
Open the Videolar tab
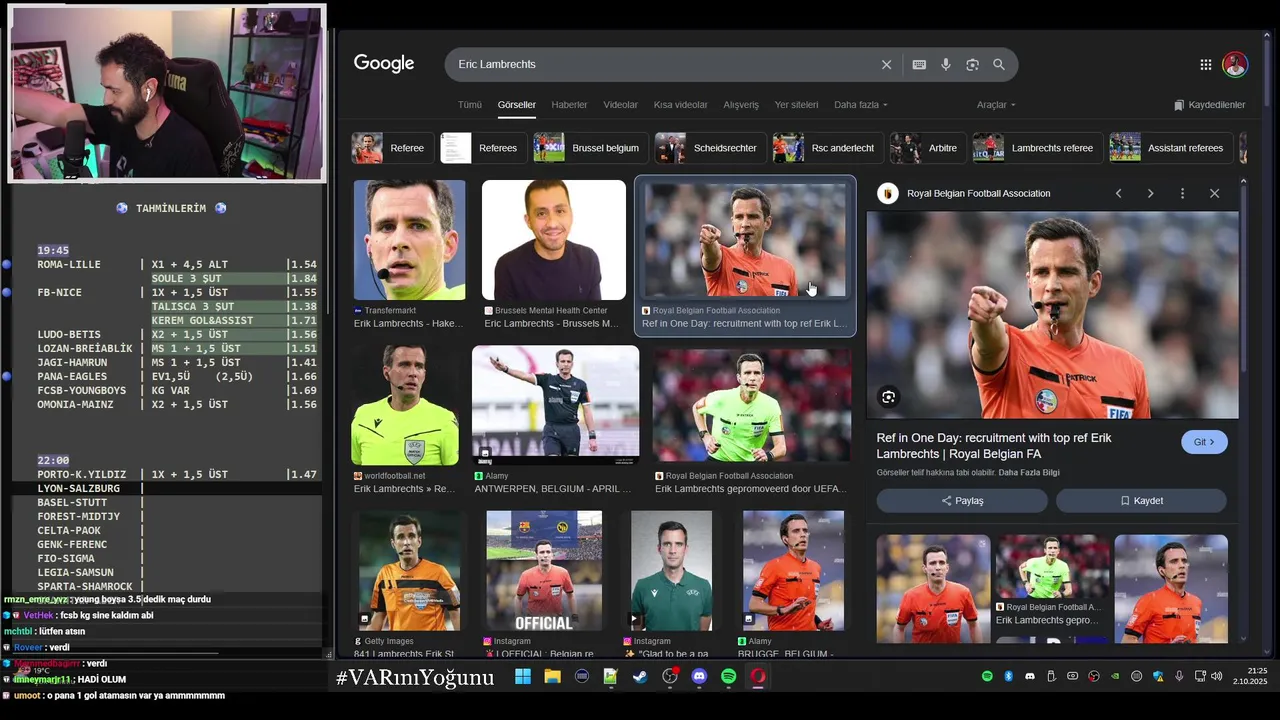[x=620, y=105]
